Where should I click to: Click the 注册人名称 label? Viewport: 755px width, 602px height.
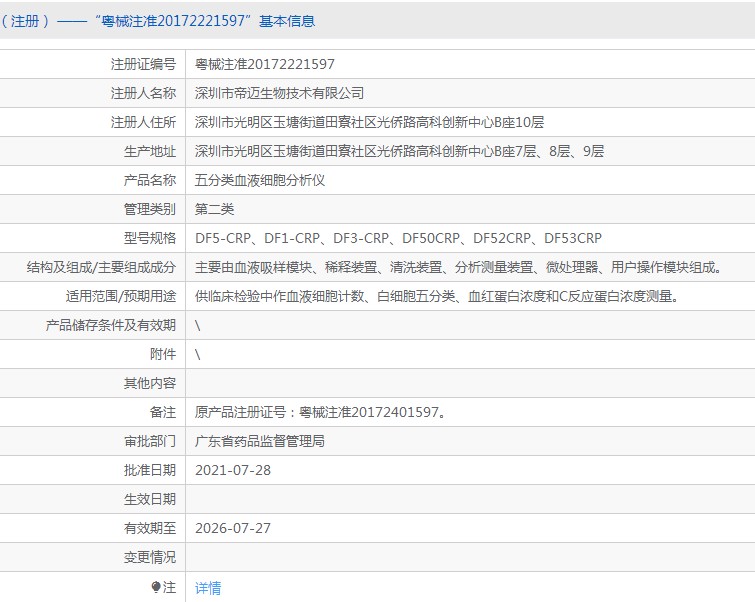click(143, 93)
